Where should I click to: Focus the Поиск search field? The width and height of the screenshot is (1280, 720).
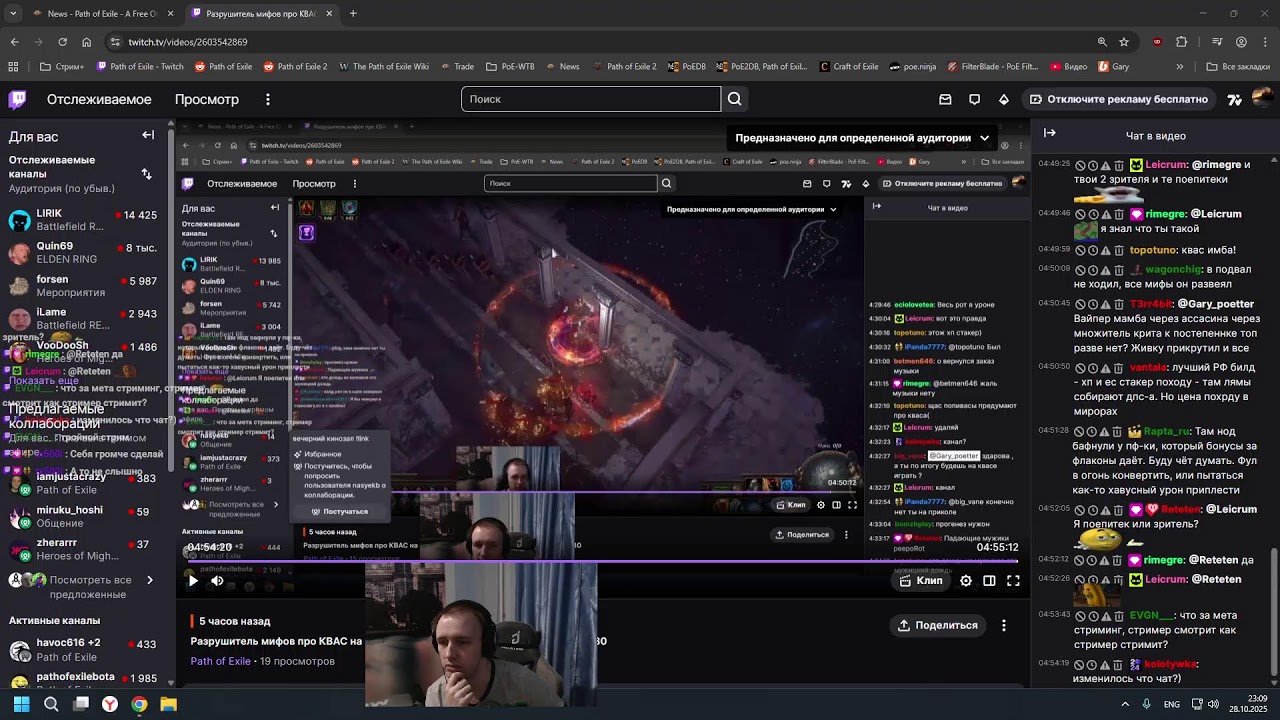[591, 99]
